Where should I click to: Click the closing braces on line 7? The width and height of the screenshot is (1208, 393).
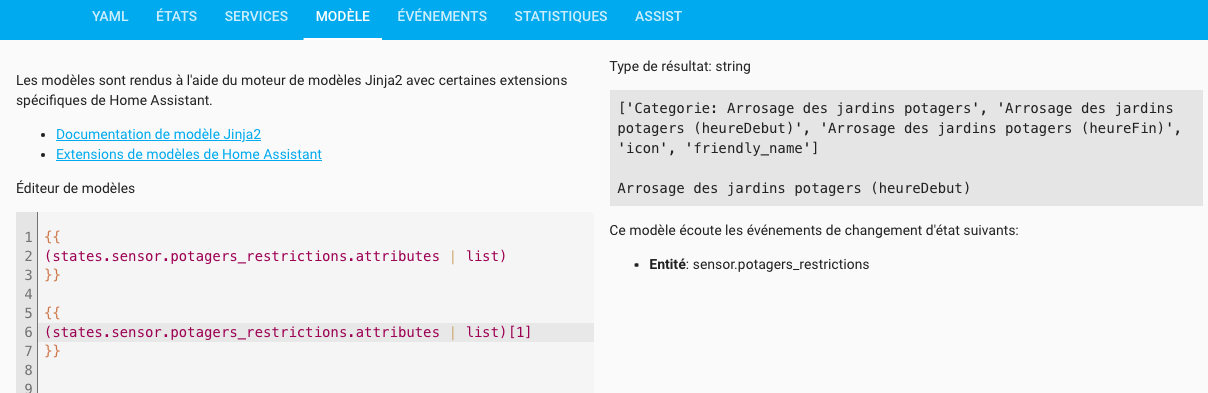pos(53,351)
